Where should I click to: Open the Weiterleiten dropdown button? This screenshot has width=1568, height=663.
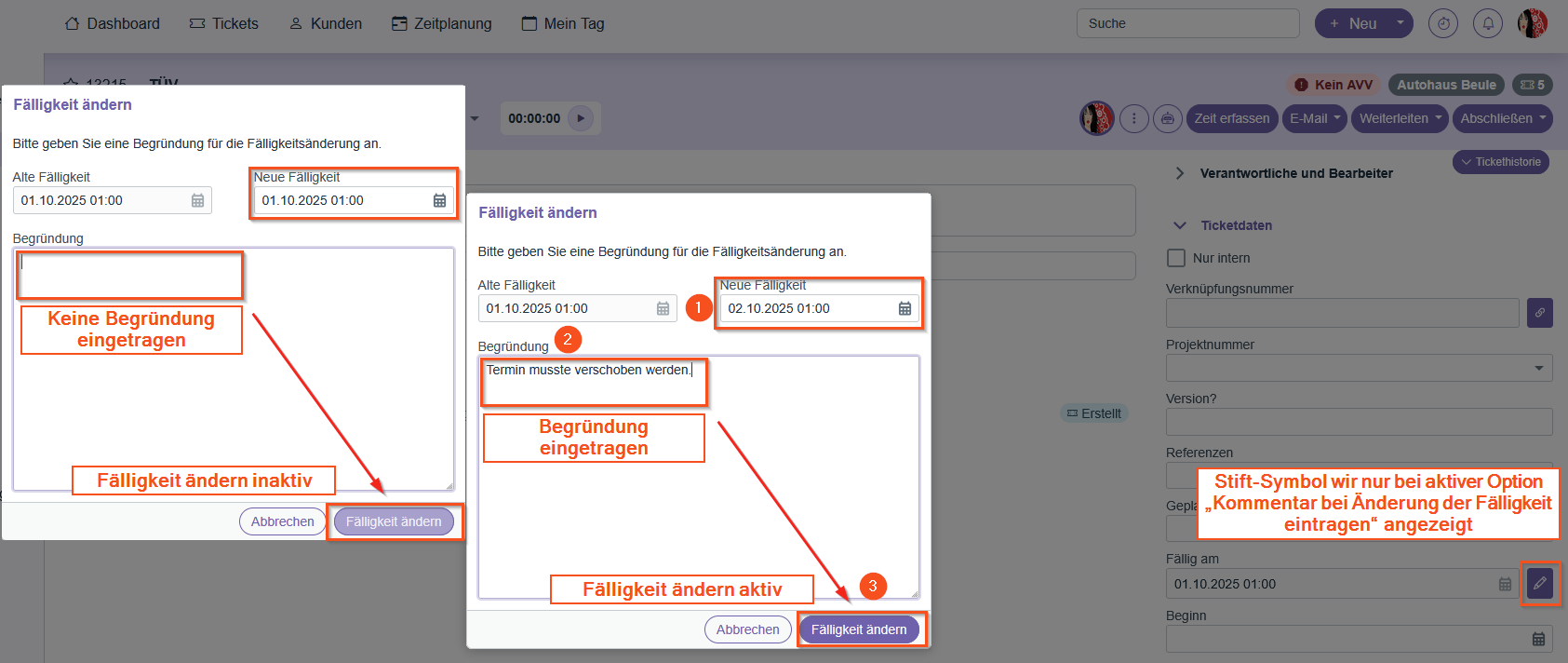(x=1400, y=118)
